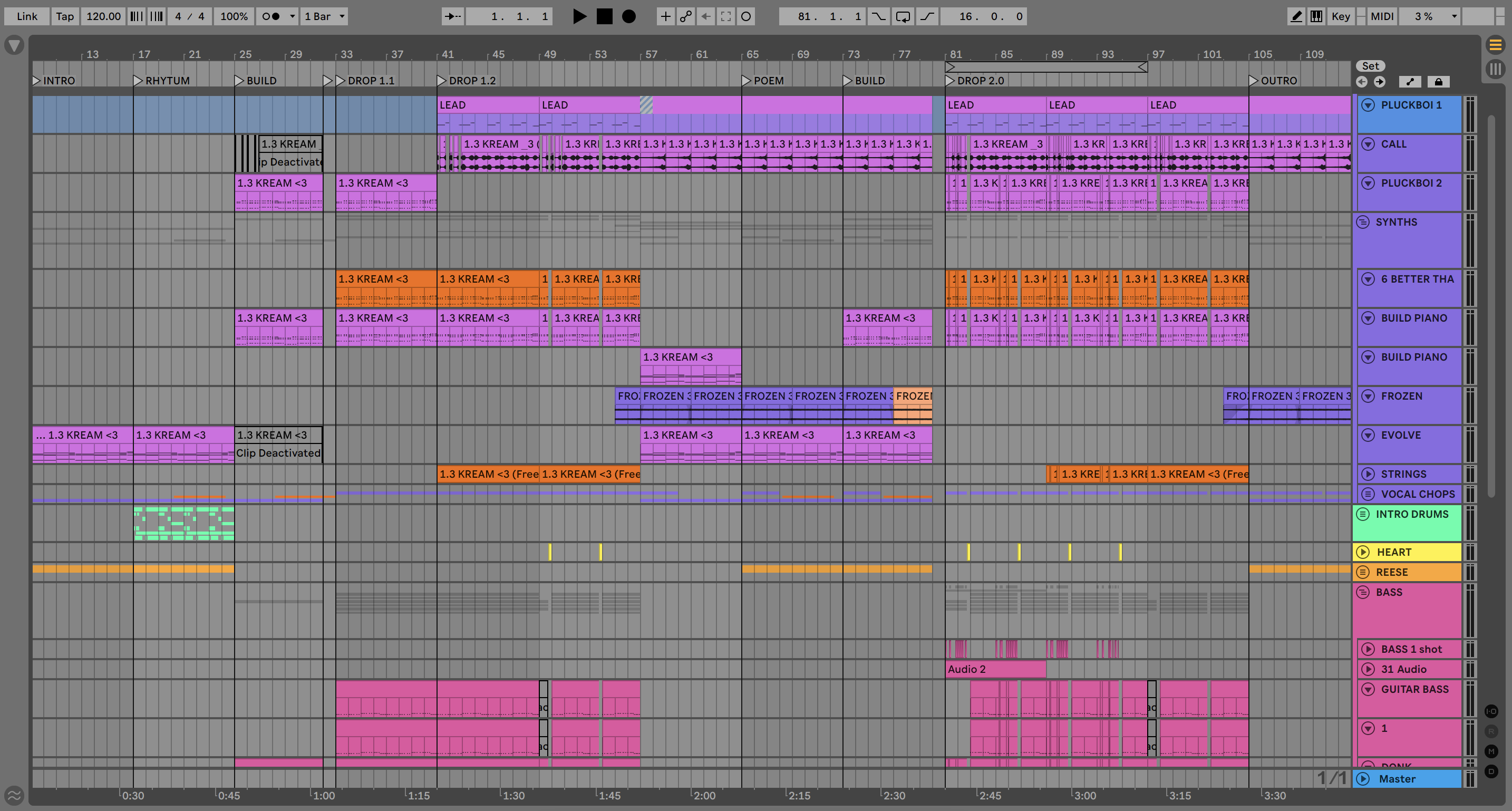
Task: Switch to Session view via vertical bars icon
Action: (x=1496, y=69)
